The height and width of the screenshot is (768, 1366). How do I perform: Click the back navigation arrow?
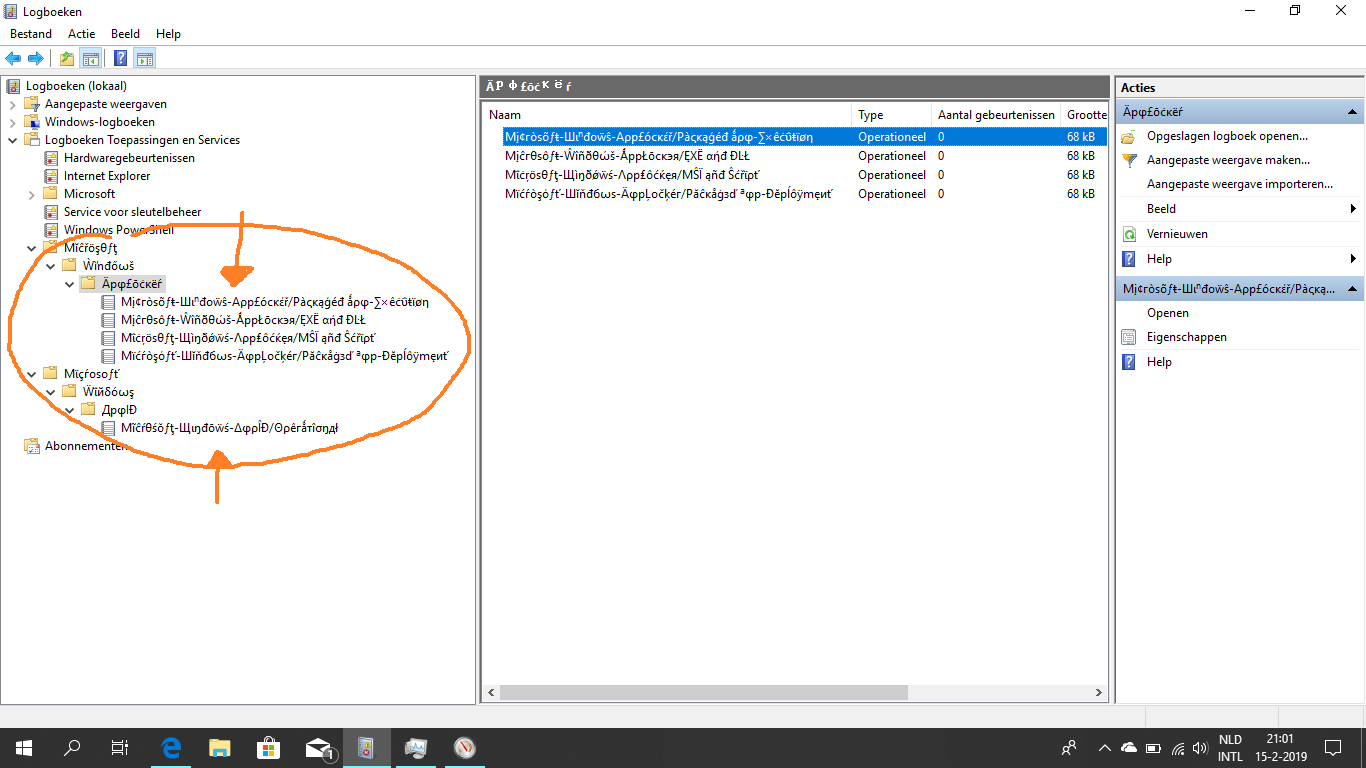tap(13, 57)
